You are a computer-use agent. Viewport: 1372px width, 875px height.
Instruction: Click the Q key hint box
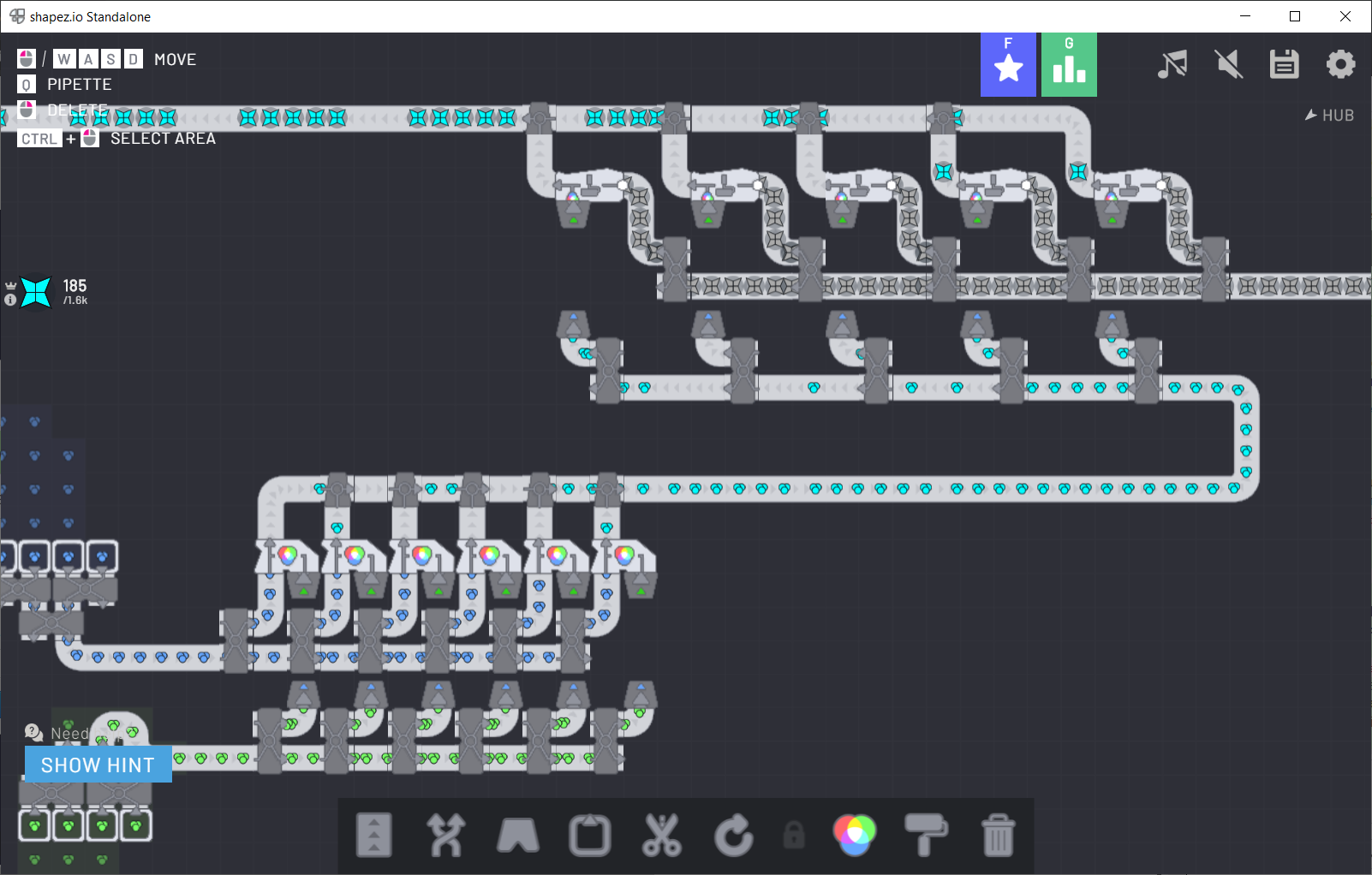click(27, 85)
